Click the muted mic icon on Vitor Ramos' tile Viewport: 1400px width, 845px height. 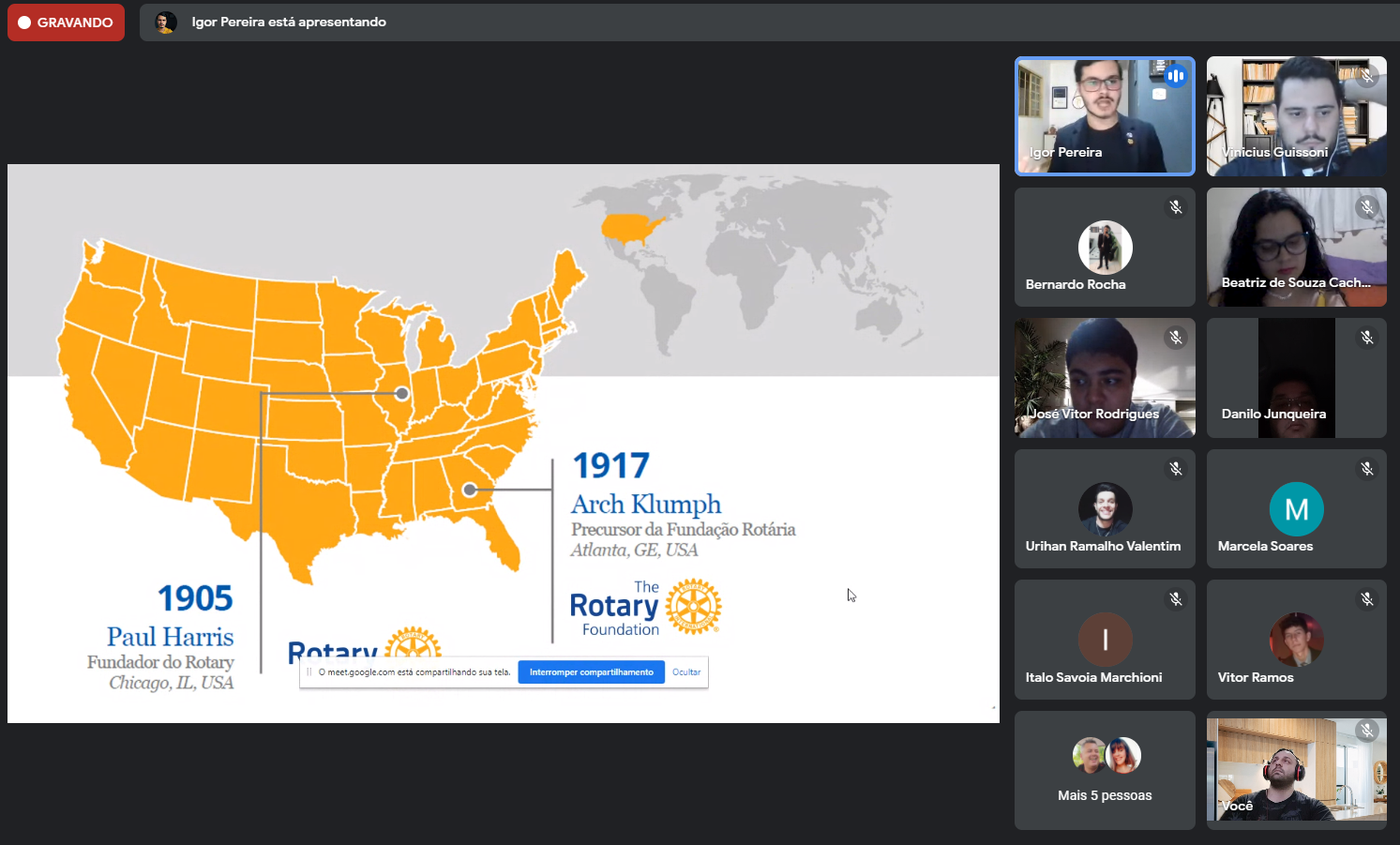click(1367, 599)
